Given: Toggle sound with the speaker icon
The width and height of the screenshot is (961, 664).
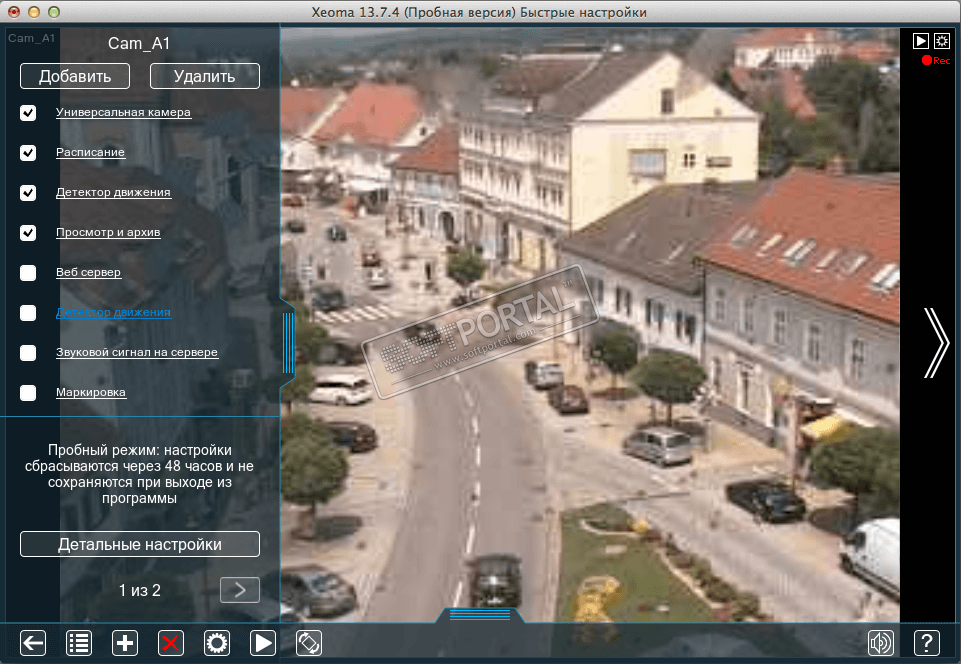Looking at the screenshot, I should click(881, 643).
